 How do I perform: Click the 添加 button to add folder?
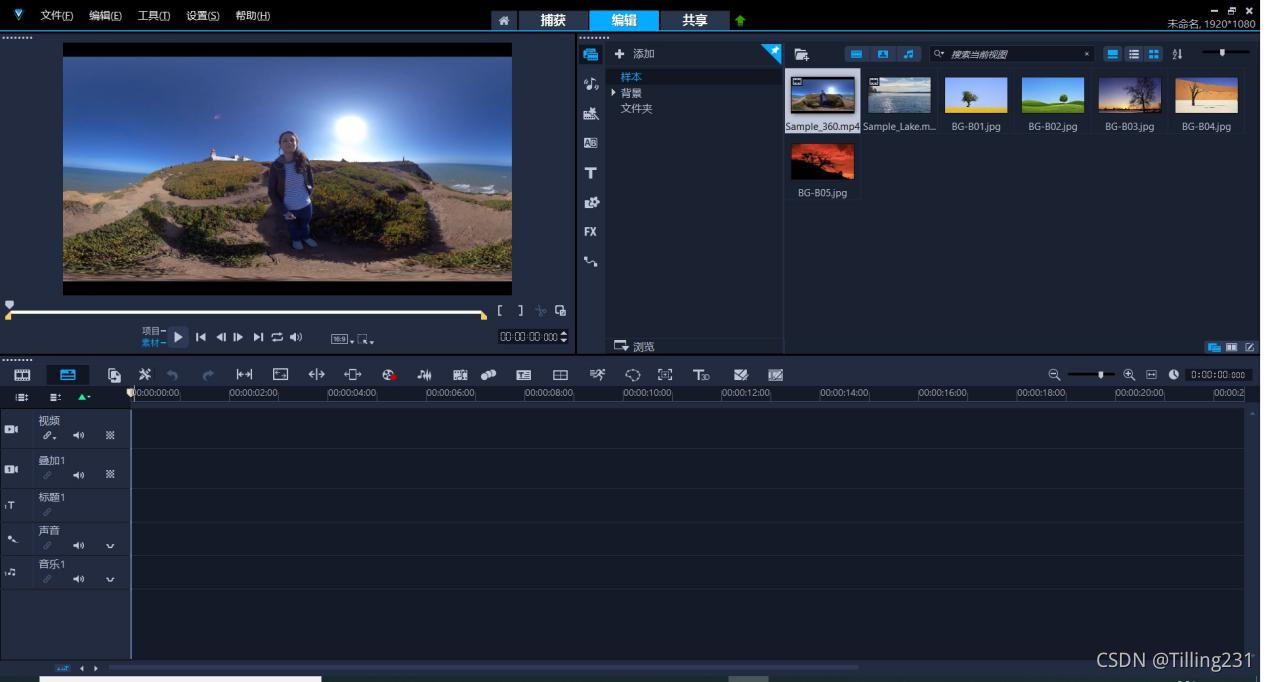[x=635, y=54]
